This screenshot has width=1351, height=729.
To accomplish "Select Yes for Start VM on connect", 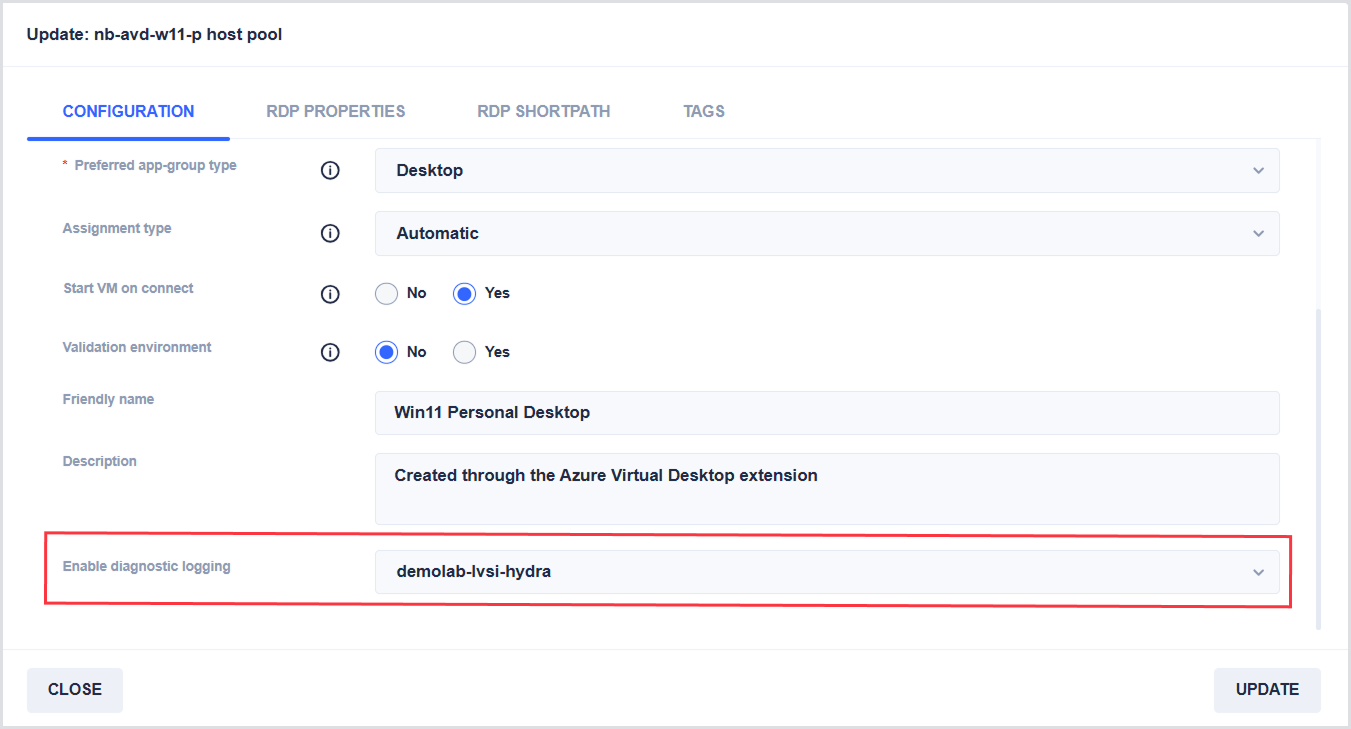I will pyautogui.click(x=464, y=293).
